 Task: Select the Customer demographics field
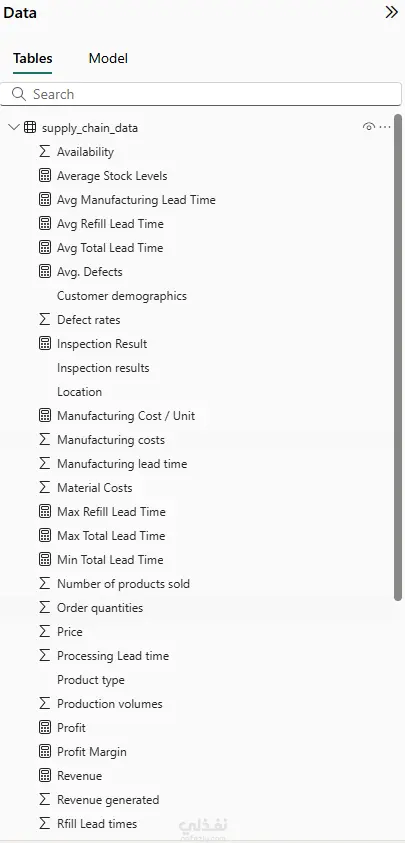[122, 296]
